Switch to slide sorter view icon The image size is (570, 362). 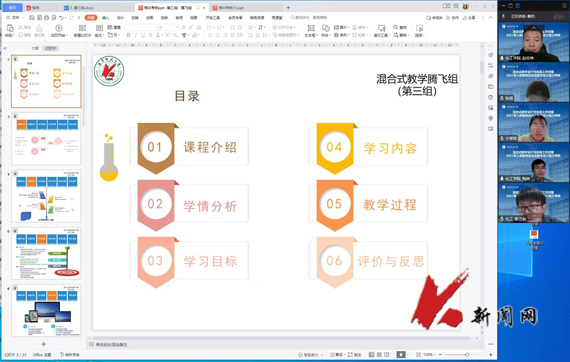pyautogui.click(x=379, y=354)
